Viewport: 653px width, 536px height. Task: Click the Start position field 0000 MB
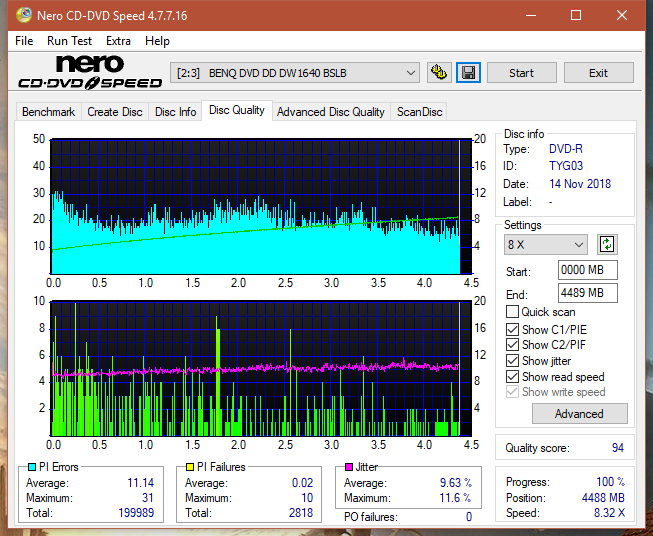click(588, 270)
